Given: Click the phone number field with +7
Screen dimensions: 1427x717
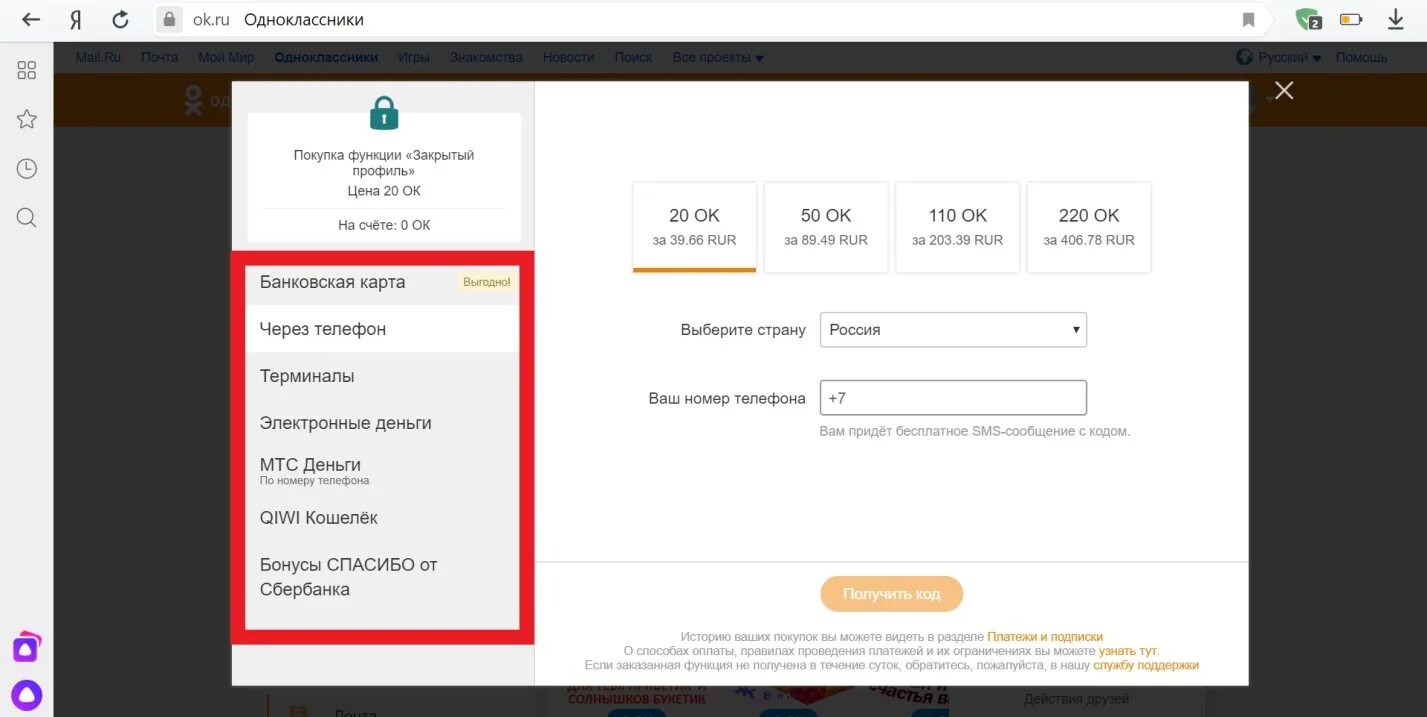Looking at the screenshot, I should point(953,398).
